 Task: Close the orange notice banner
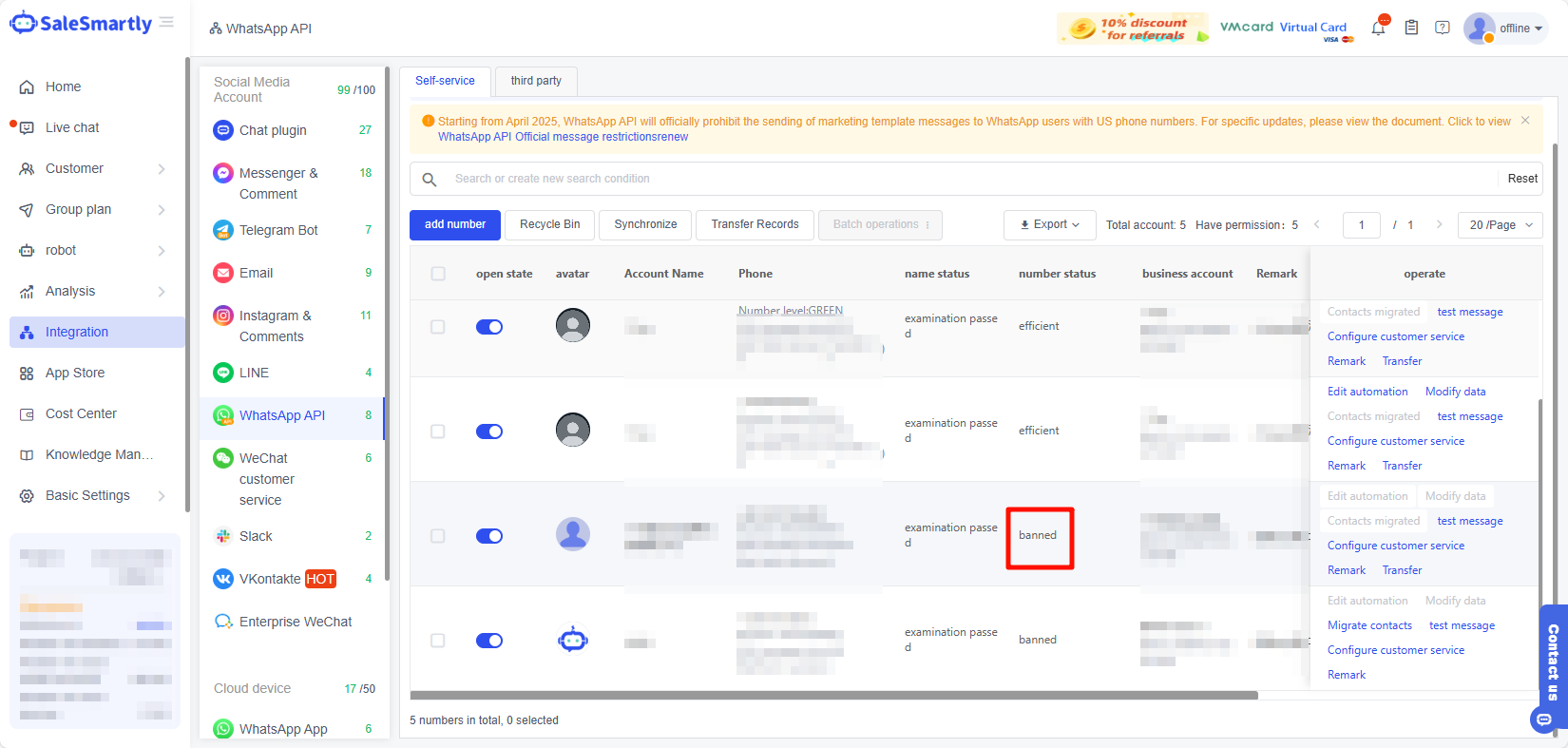coord(1525,121)
